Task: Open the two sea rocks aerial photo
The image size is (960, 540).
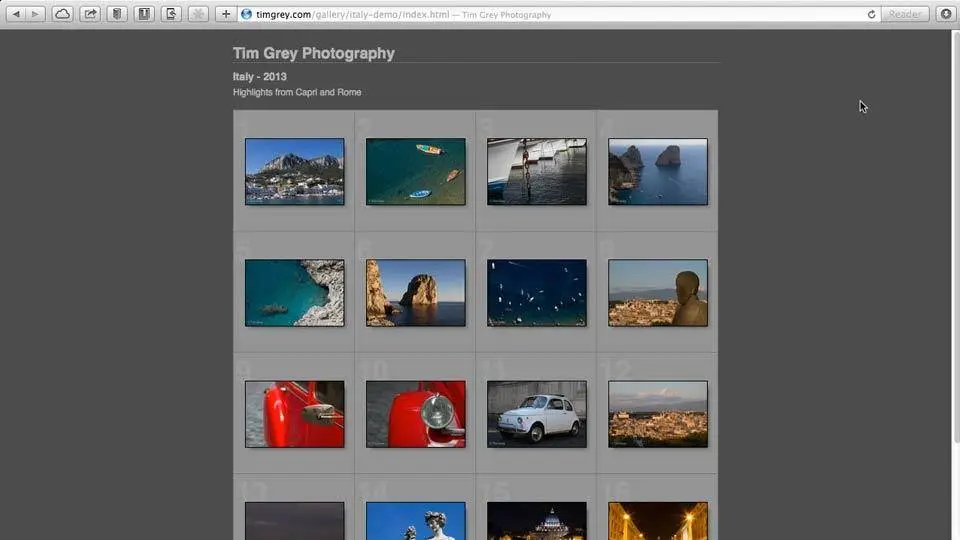Action: point(658,171)
